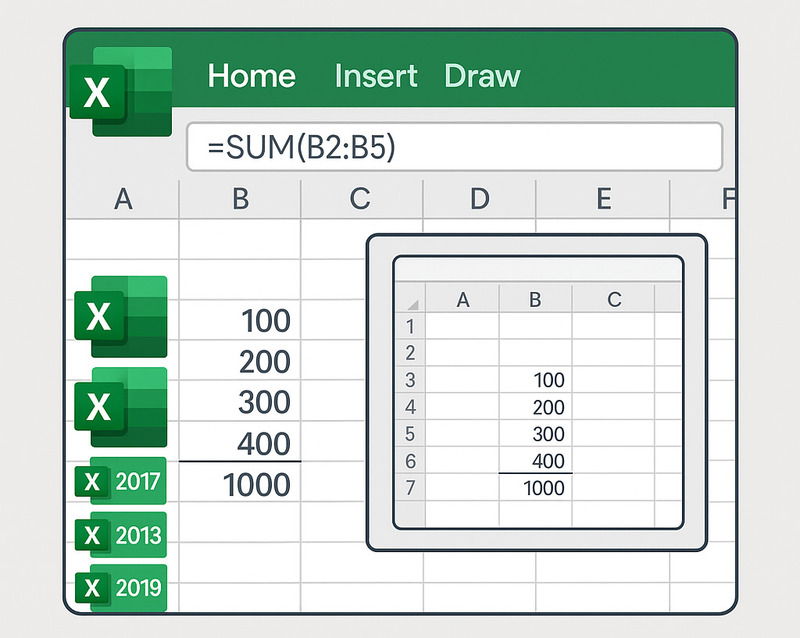This screenshot has width=800, height=638.
Task: Open the Home tab
Action: 252,76
